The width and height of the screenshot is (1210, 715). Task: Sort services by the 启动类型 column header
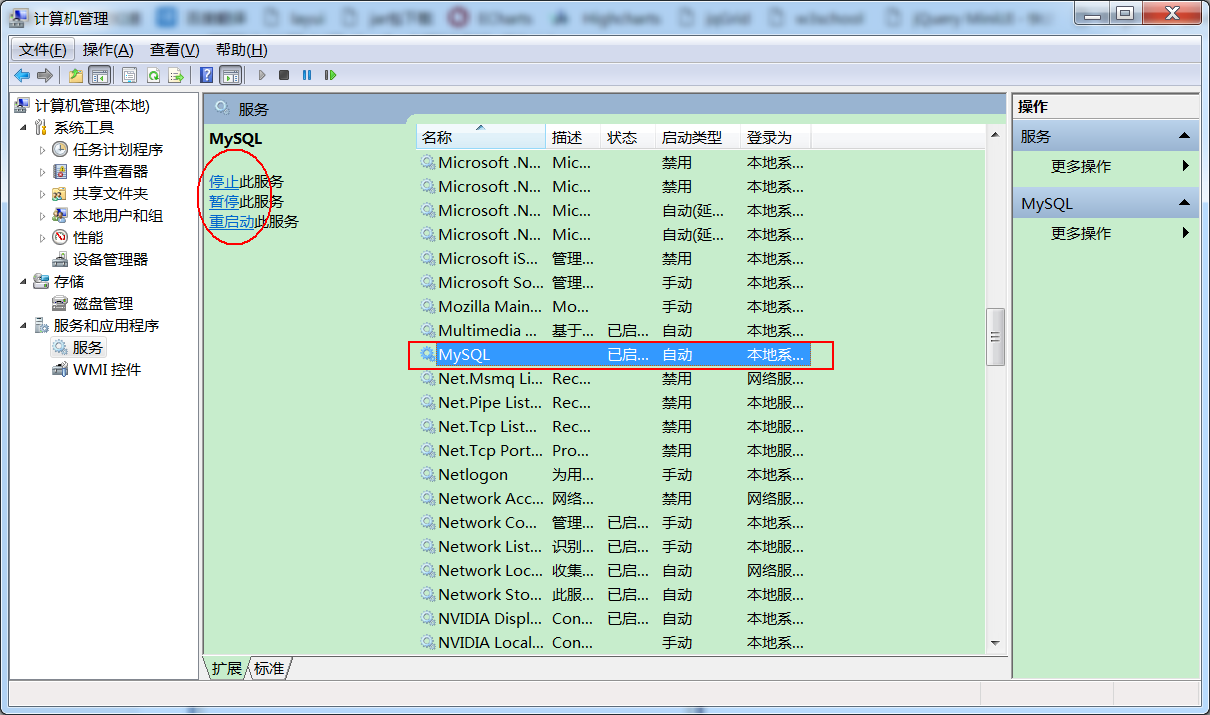[x=699, y=137]
